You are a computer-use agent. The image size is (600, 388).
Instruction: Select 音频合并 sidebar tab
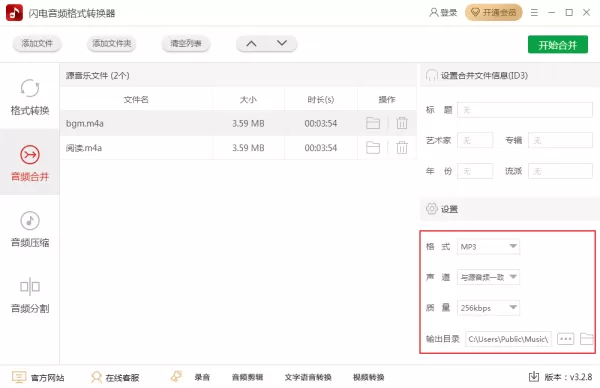click(30, 162)
